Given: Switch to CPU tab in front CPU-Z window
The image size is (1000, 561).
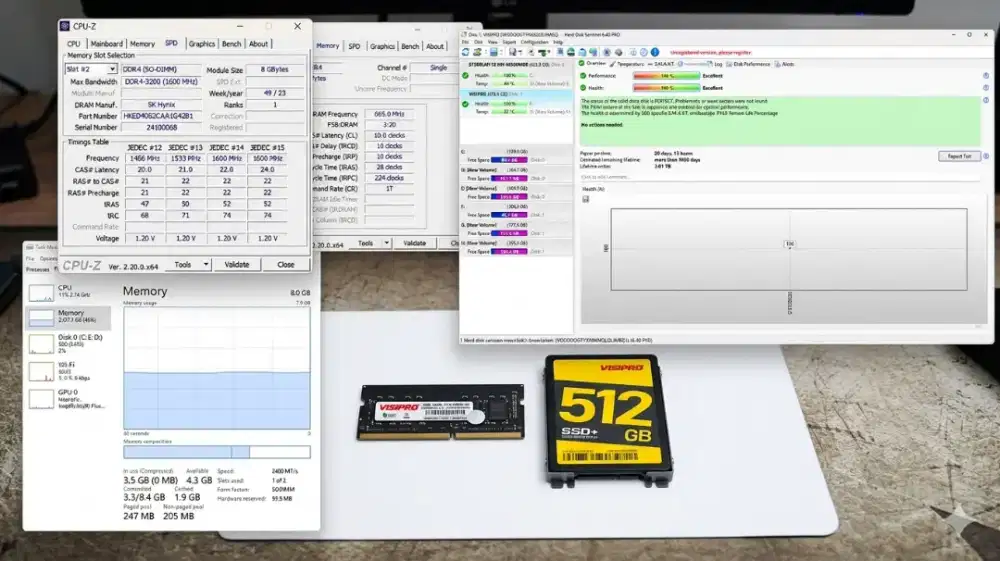Looking at the screenshot, I should point(74,44).
